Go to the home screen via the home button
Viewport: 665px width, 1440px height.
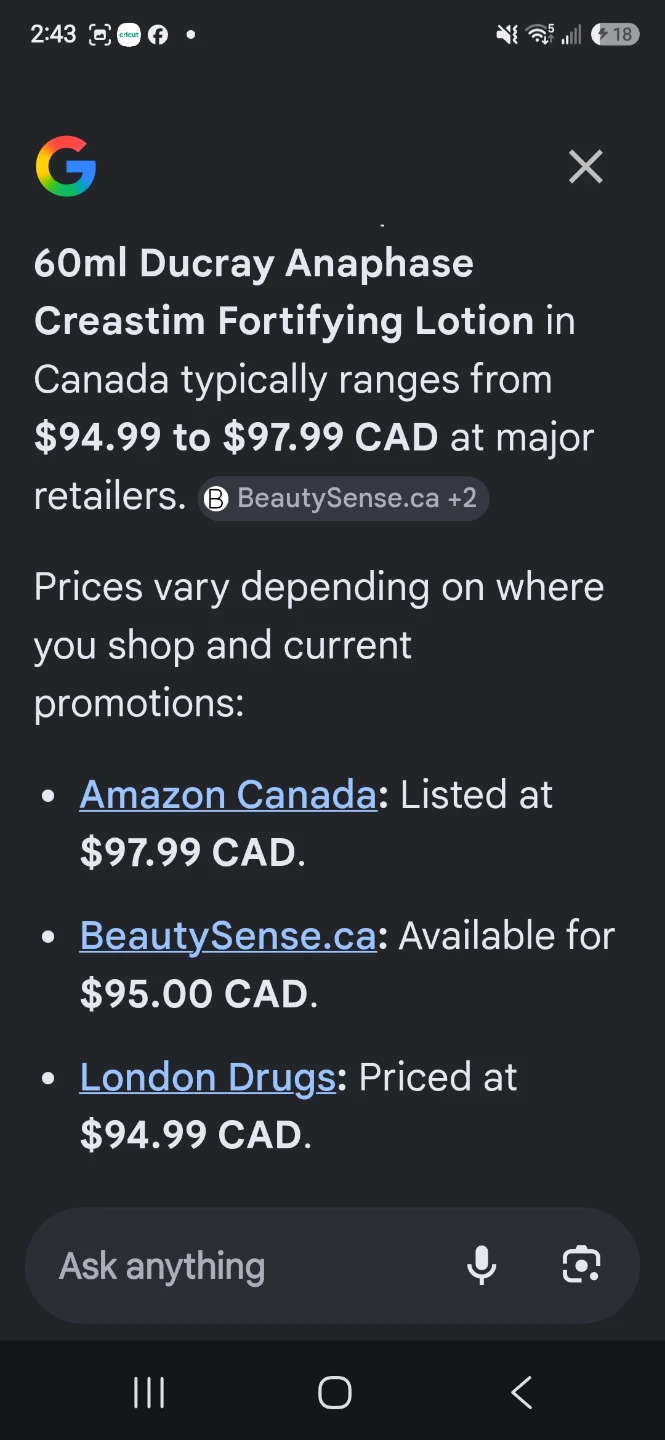pos(334,1392)
